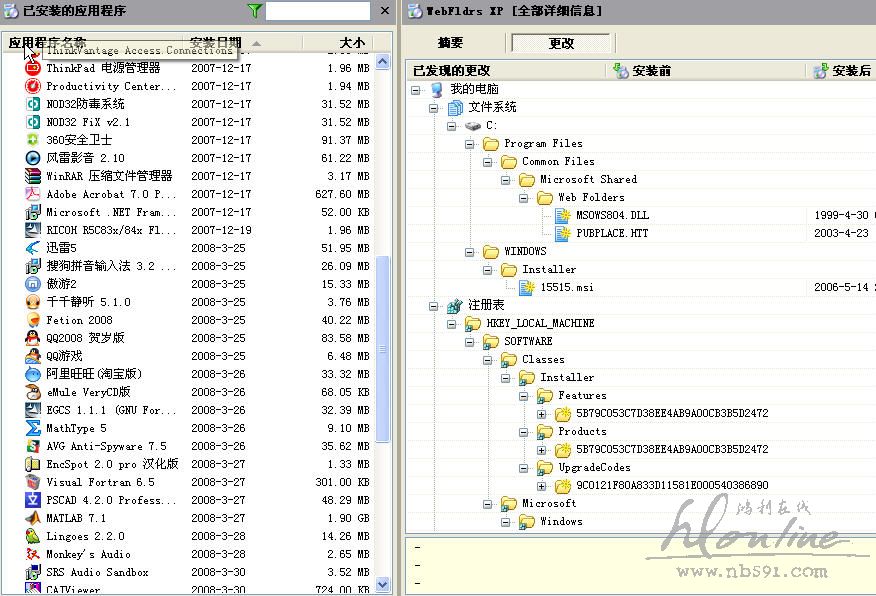Select 搜狗拼音输入法 3.2 row
The image size is (876, 596).
click(x=197, y=266)
